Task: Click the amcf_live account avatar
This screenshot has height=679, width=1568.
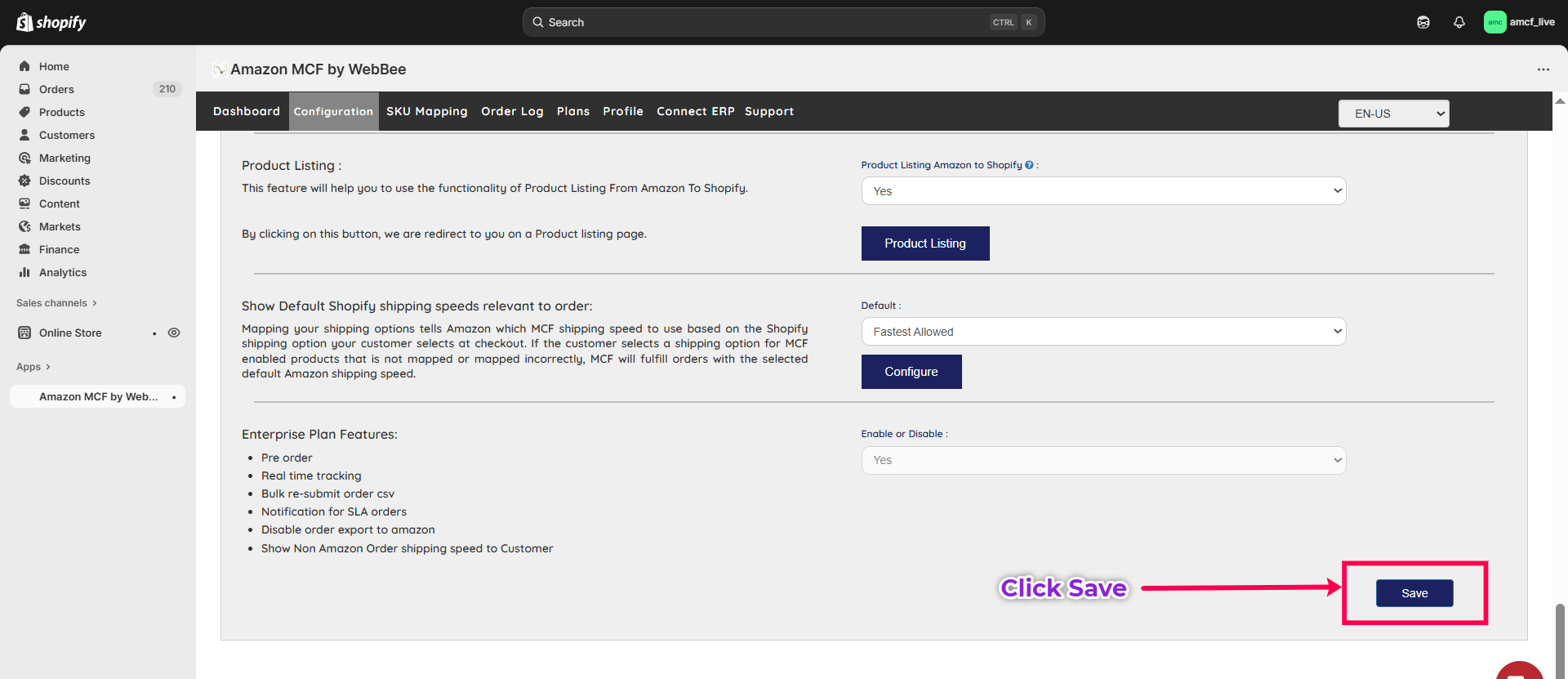Action: 1494,22
